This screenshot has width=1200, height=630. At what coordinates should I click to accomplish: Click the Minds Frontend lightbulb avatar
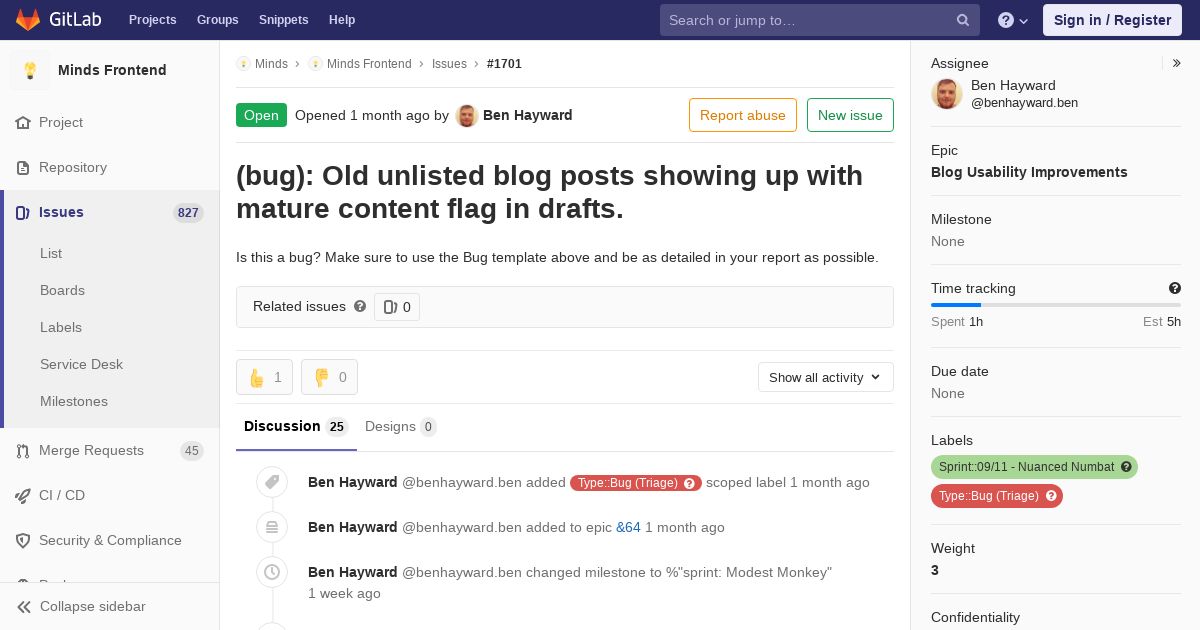tap(30, 70)
